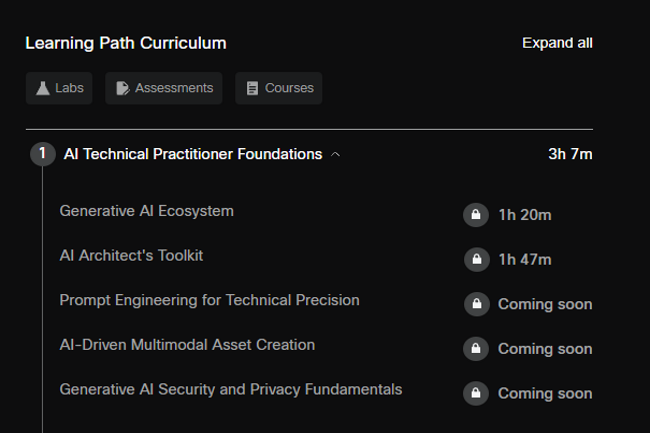650x433 pixels.
Task: Click lock icon beside Generative AI Ecosystem
Action: (x=476, y=215)
